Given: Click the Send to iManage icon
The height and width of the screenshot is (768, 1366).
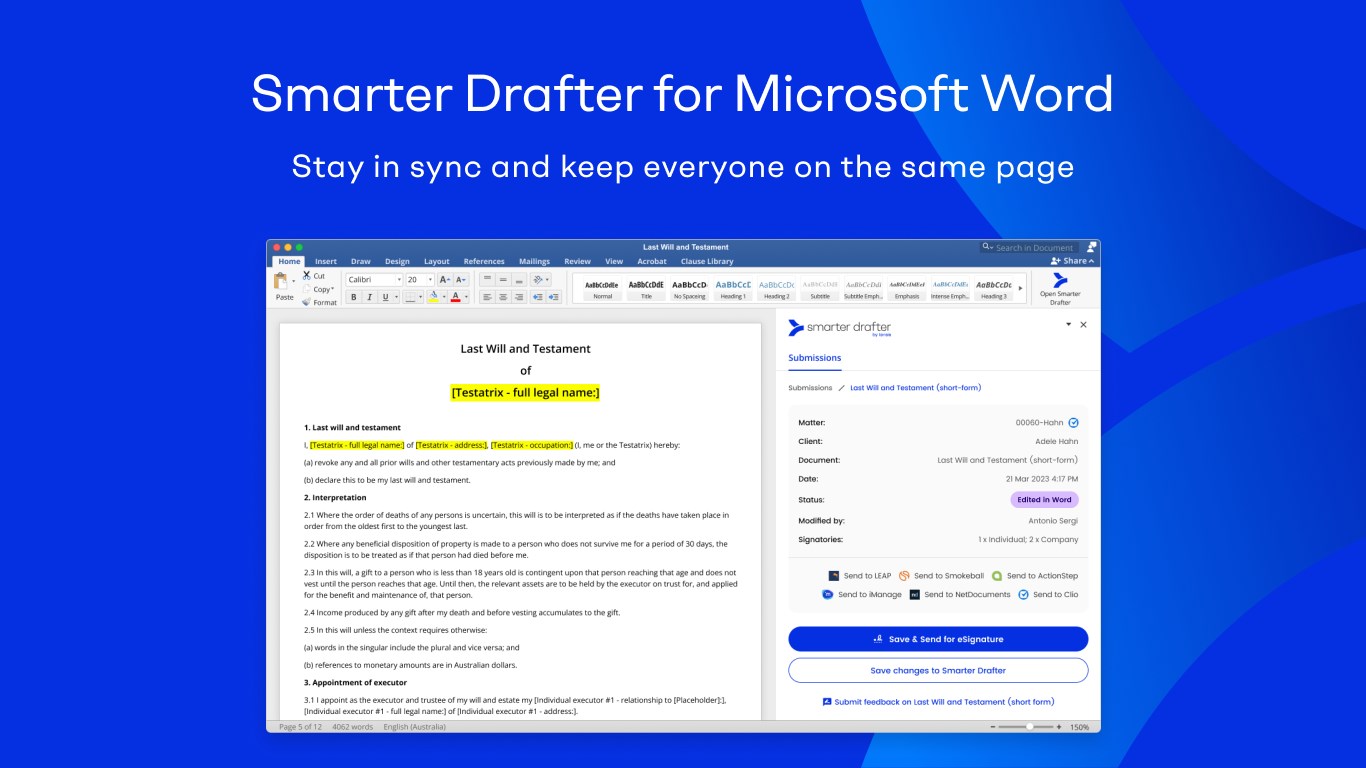Looking at the screenshot, I should (827, 594).
